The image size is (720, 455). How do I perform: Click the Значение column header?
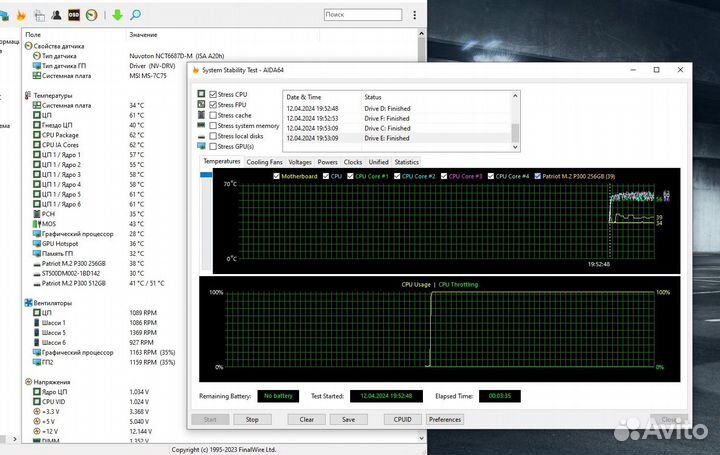click(143, 35)
